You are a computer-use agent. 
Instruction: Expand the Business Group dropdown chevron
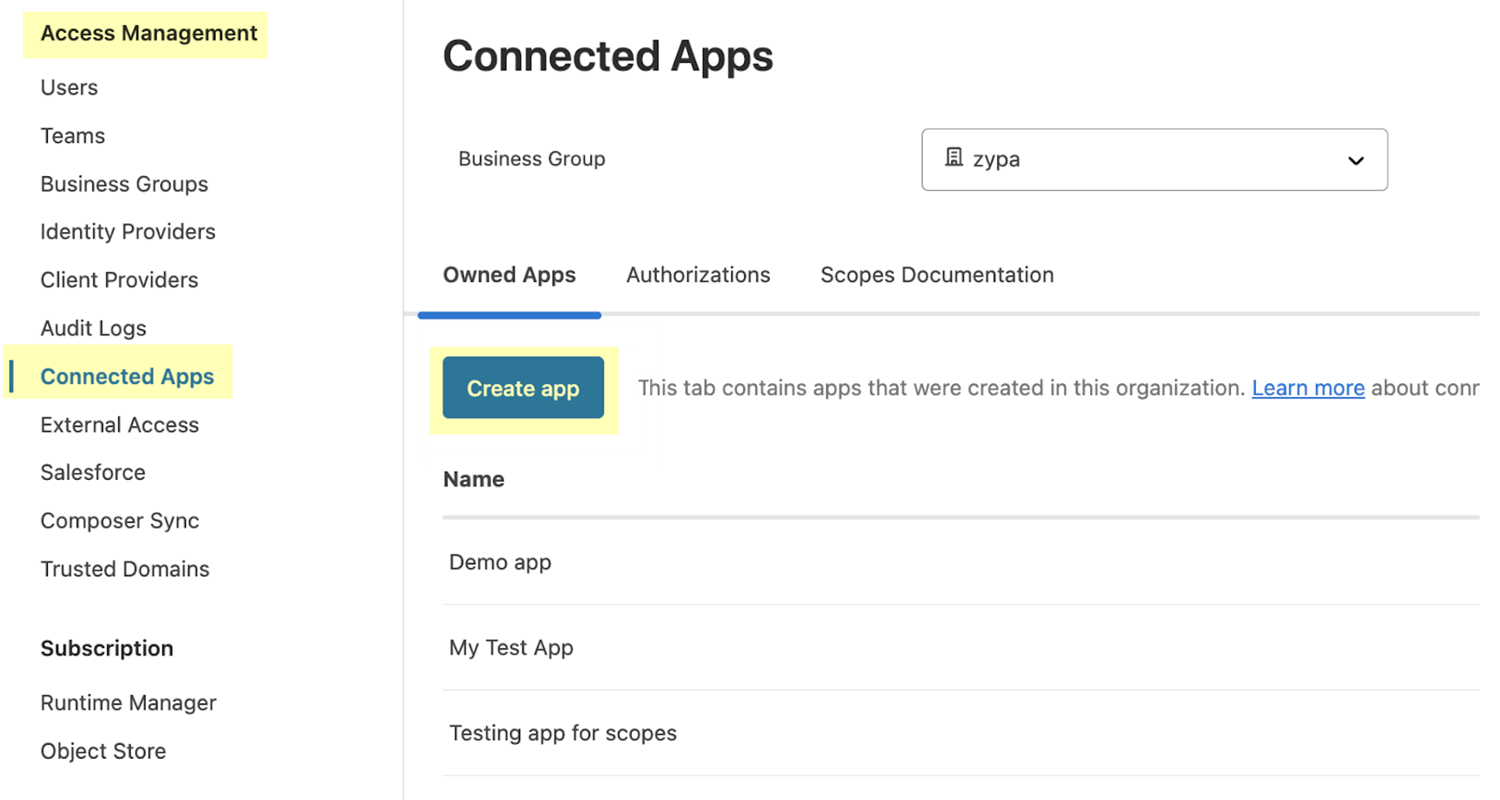pos(1356,160)
